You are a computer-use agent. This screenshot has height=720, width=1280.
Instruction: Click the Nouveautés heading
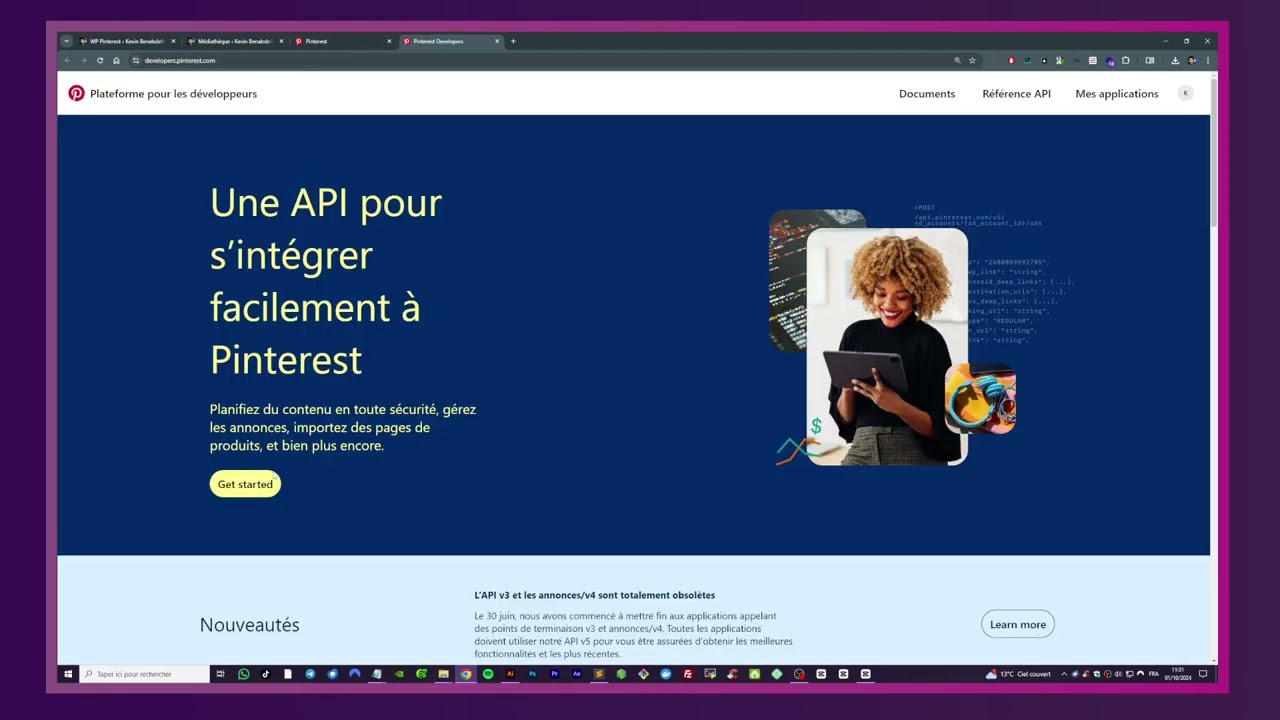249,625
